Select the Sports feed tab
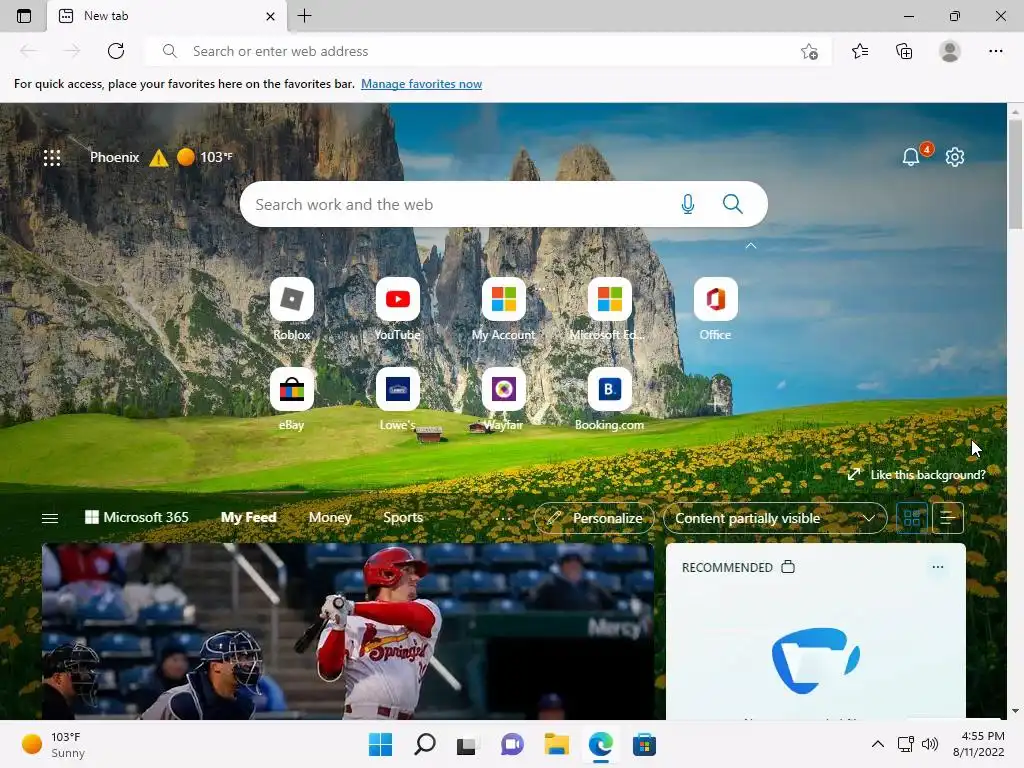The width and height of the screenshot is (1024, 768). click(x=403, y=517)
